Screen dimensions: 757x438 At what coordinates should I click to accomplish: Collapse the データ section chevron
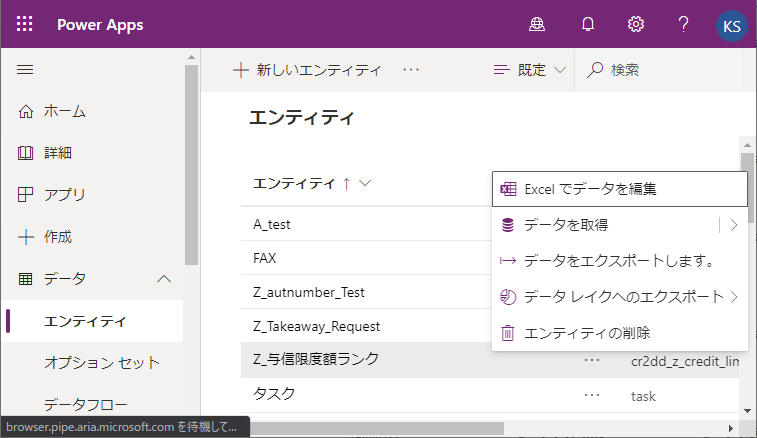tap(164, 279)
